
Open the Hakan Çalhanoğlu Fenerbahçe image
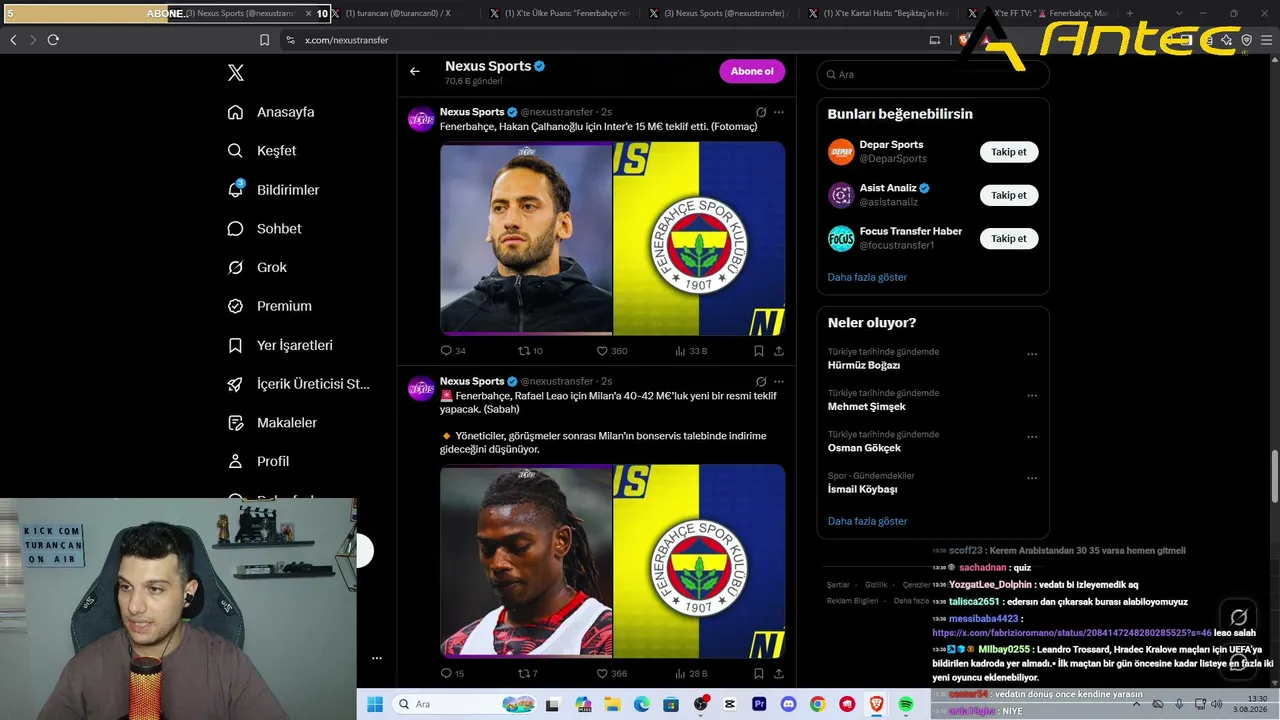coord(612,238)
